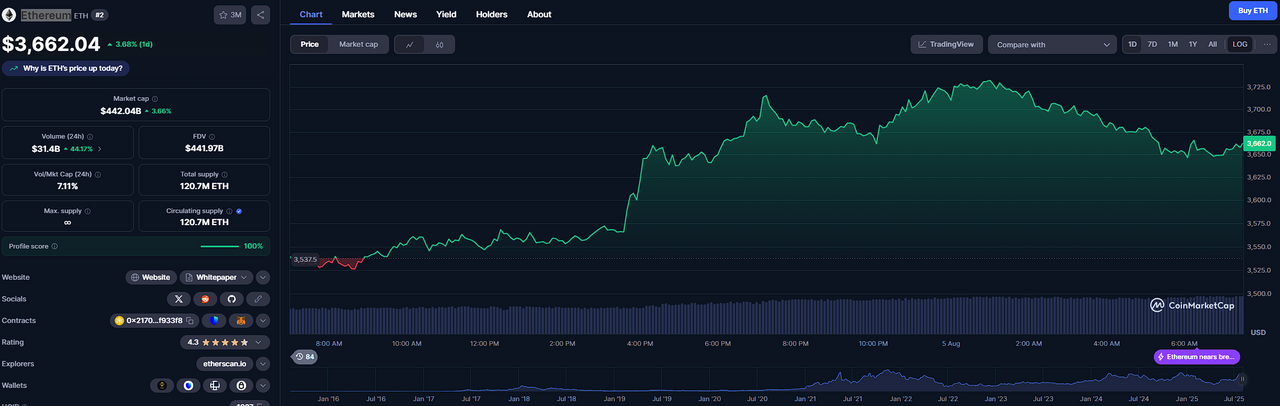Image resolution: width=1280 pixels, height=406 pixels.
Task: Click the range selector right handle
Action: click(x=1243, y=379)
